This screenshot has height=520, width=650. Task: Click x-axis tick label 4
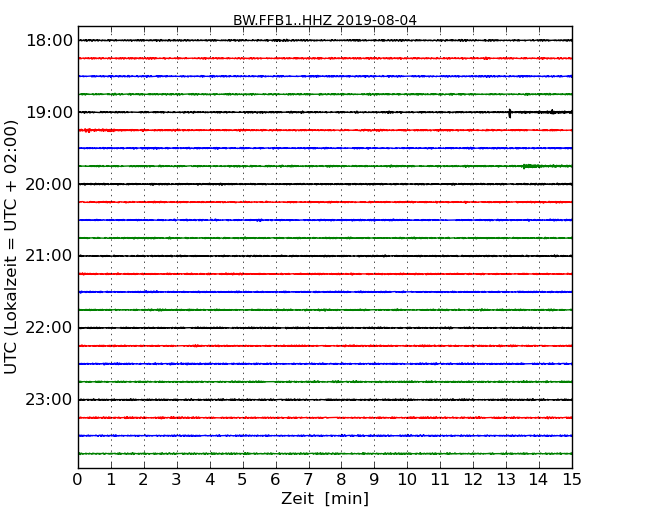tap(210, 480)
